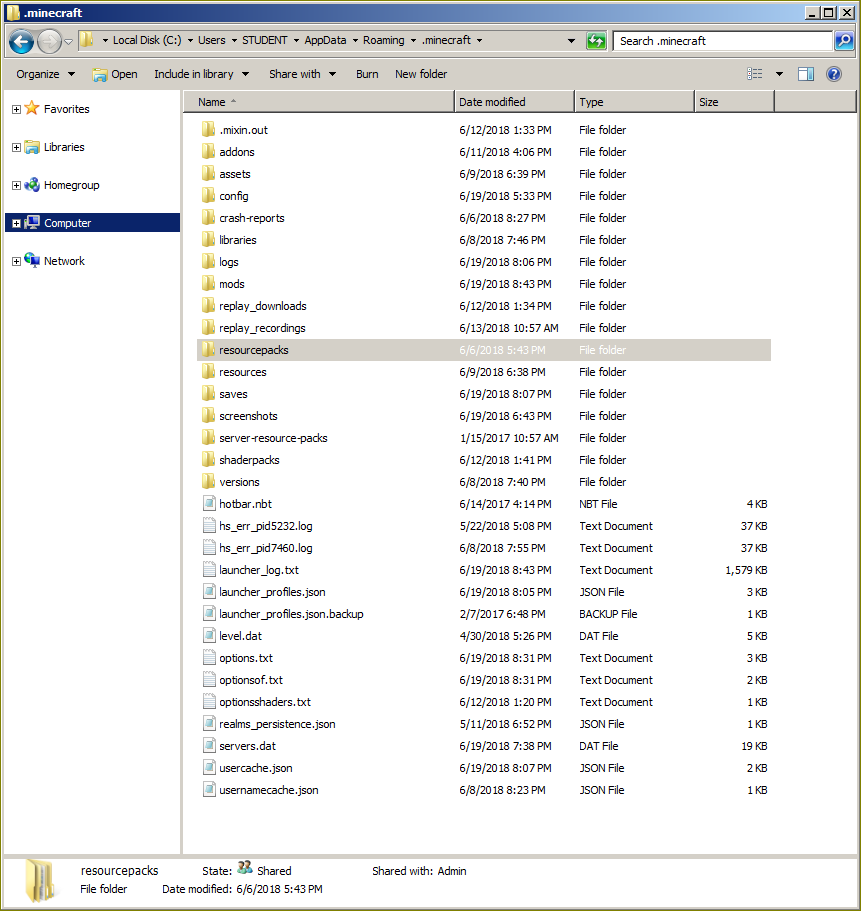Select the level.dat file icon

point(209,636)
